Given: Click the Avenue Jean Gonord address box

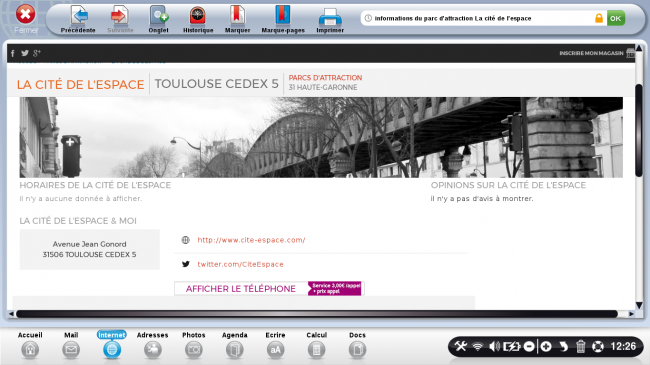Looking at the screenshot, I should click(x=90, y=249).
